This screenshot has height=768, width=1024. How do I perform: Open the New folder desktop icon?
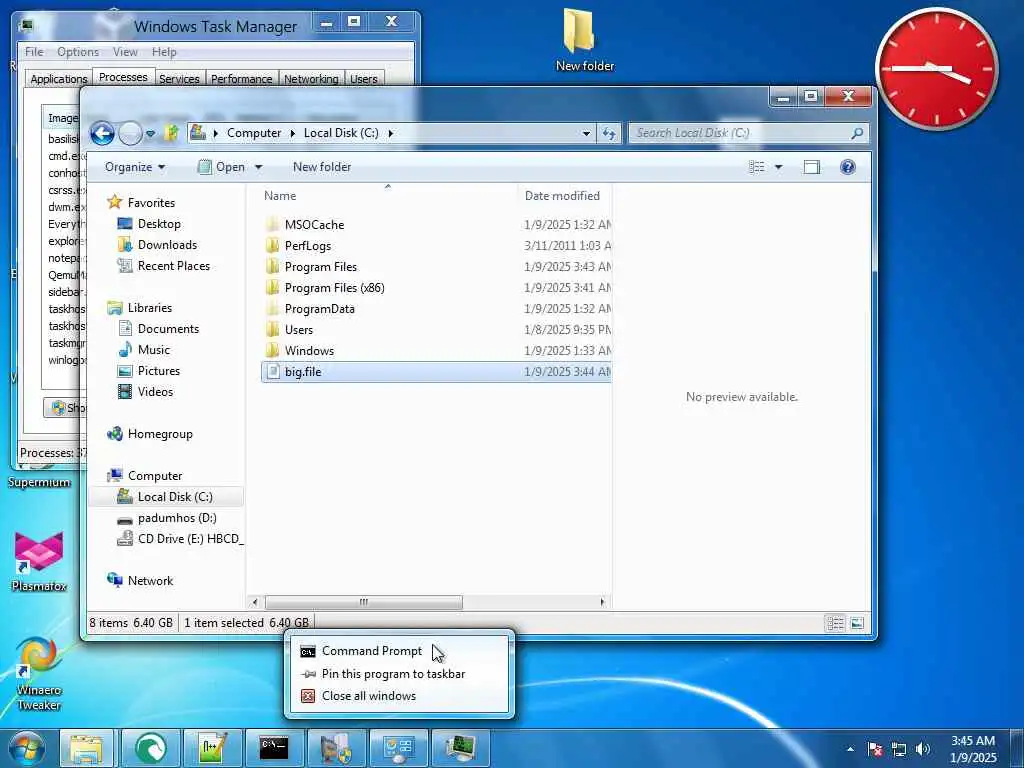pyautogui.click(x=583, y=39)
